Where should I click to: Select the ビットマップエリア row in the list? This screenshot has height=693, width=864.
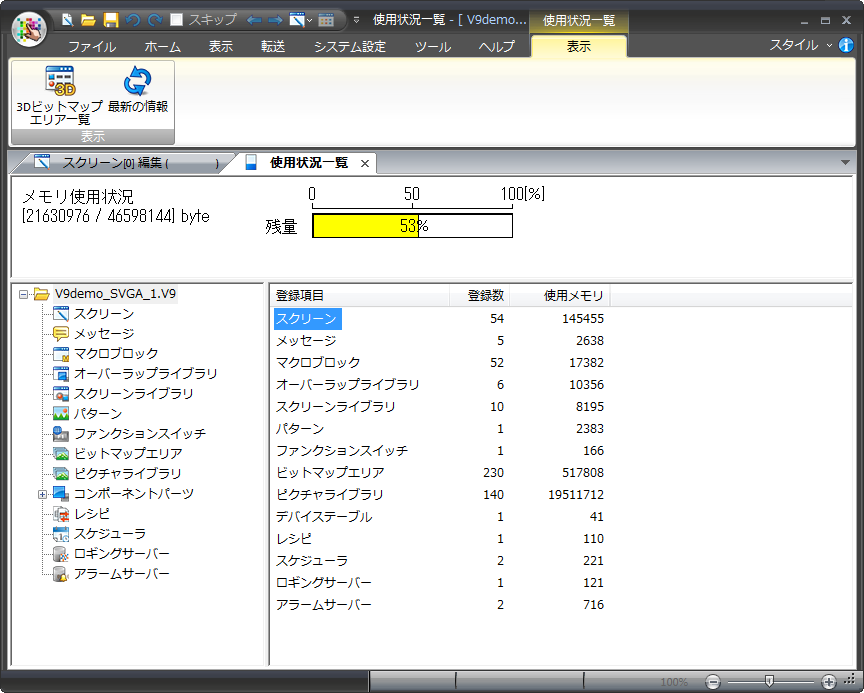pos(330,473)
